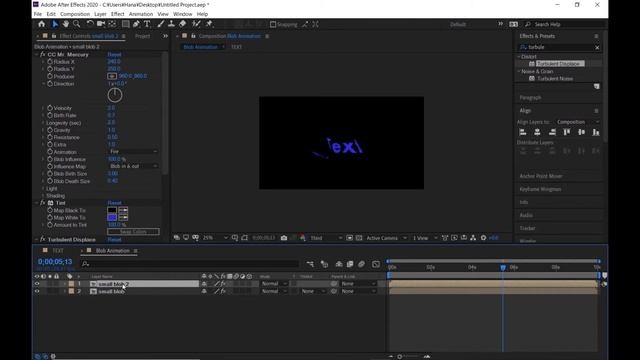Select the Turbulent Displace preset
640x360 pixels.
pos(560,64)
